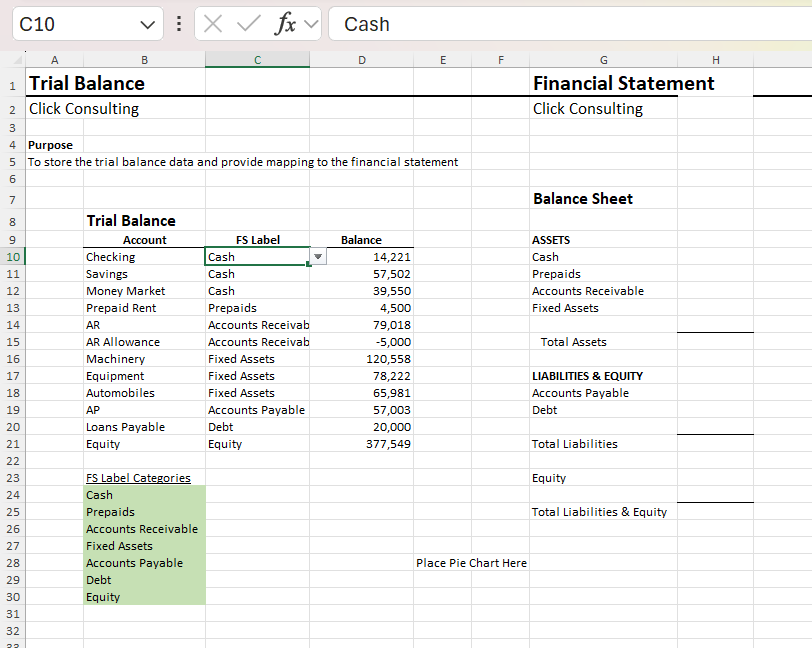812x648 pixels.
Task: Confirm entry with the checkmark icon
Action: [x=247, y=23]
